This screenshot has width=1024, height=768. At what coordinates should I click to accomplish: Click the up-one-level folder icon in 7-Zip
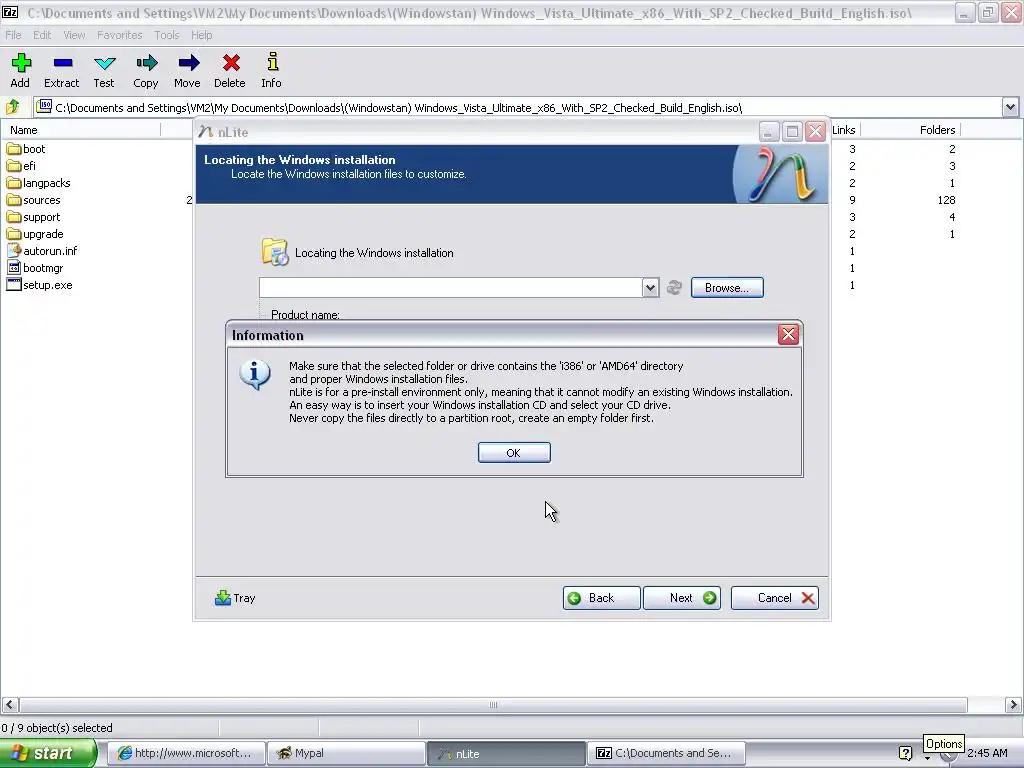click(x=13, y=107)
